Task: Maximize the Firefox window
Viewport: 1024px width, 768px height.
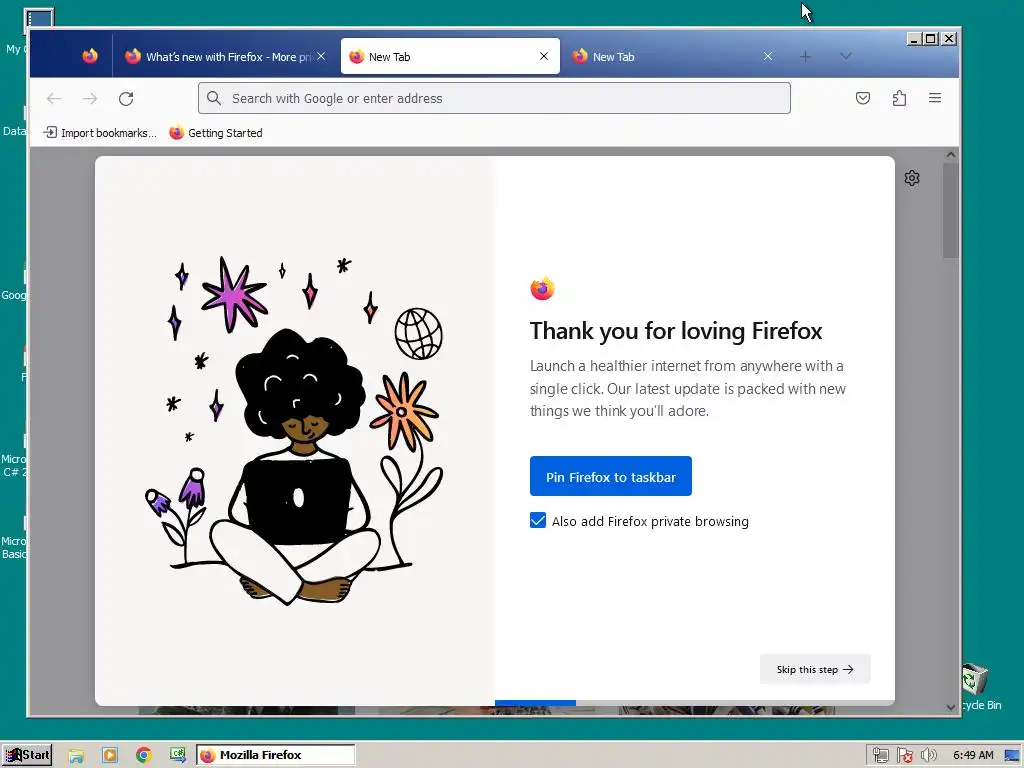Action: (931, 39)
